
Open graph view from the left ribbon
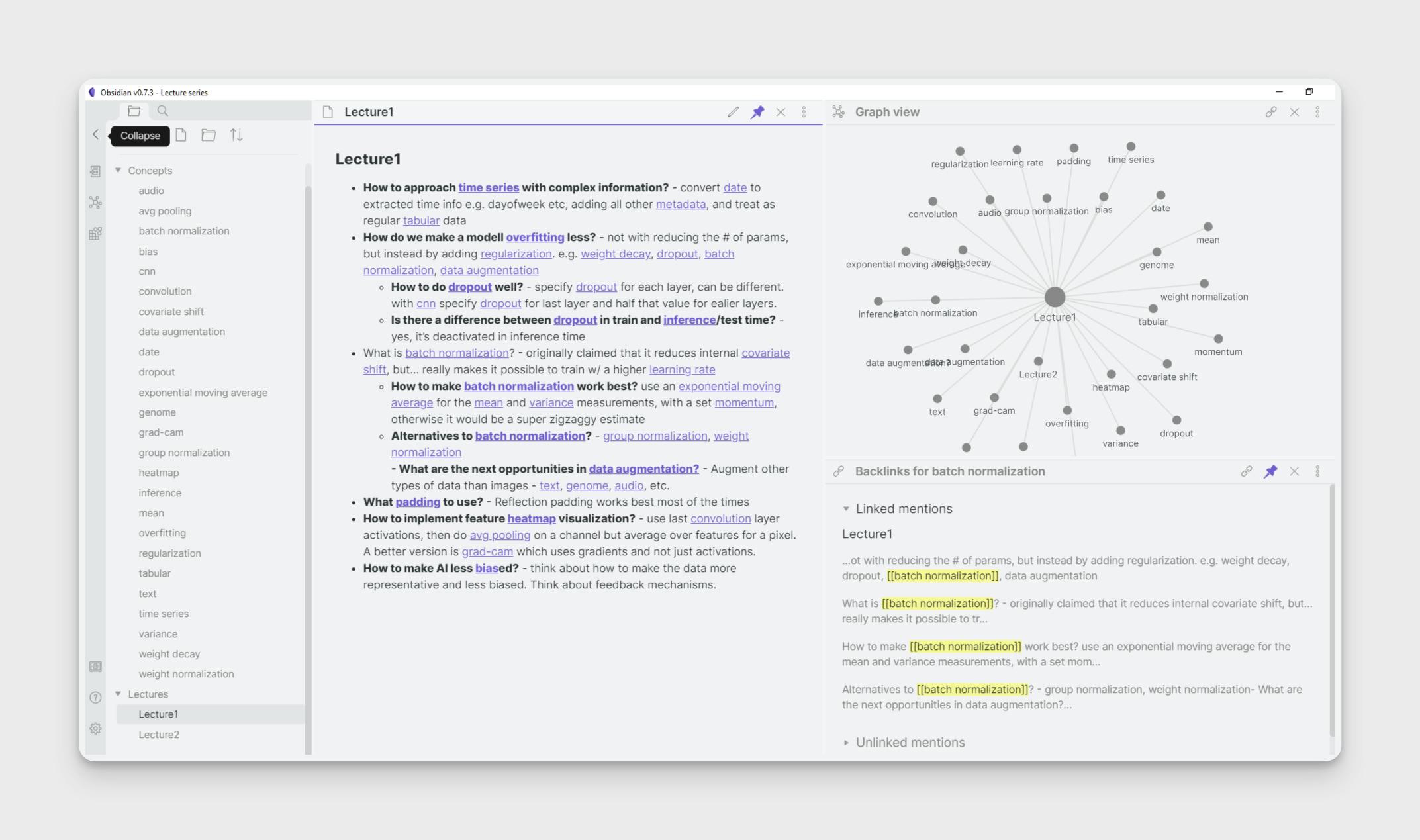[x=95, y=203]
